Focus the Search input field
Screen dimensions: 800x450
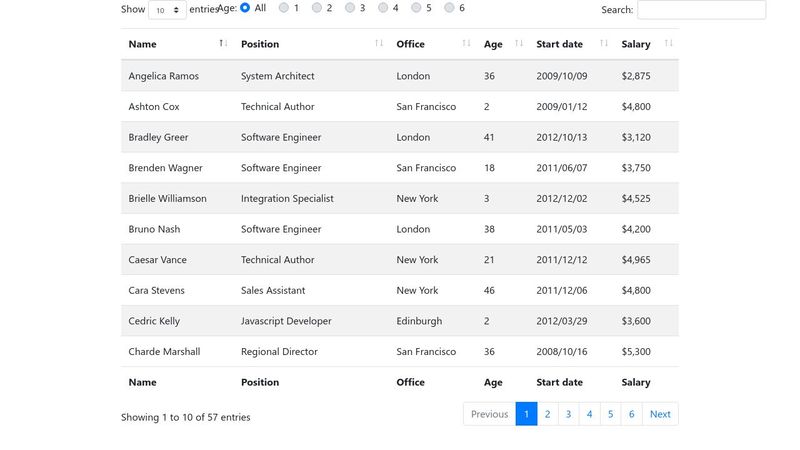(702, 10)
